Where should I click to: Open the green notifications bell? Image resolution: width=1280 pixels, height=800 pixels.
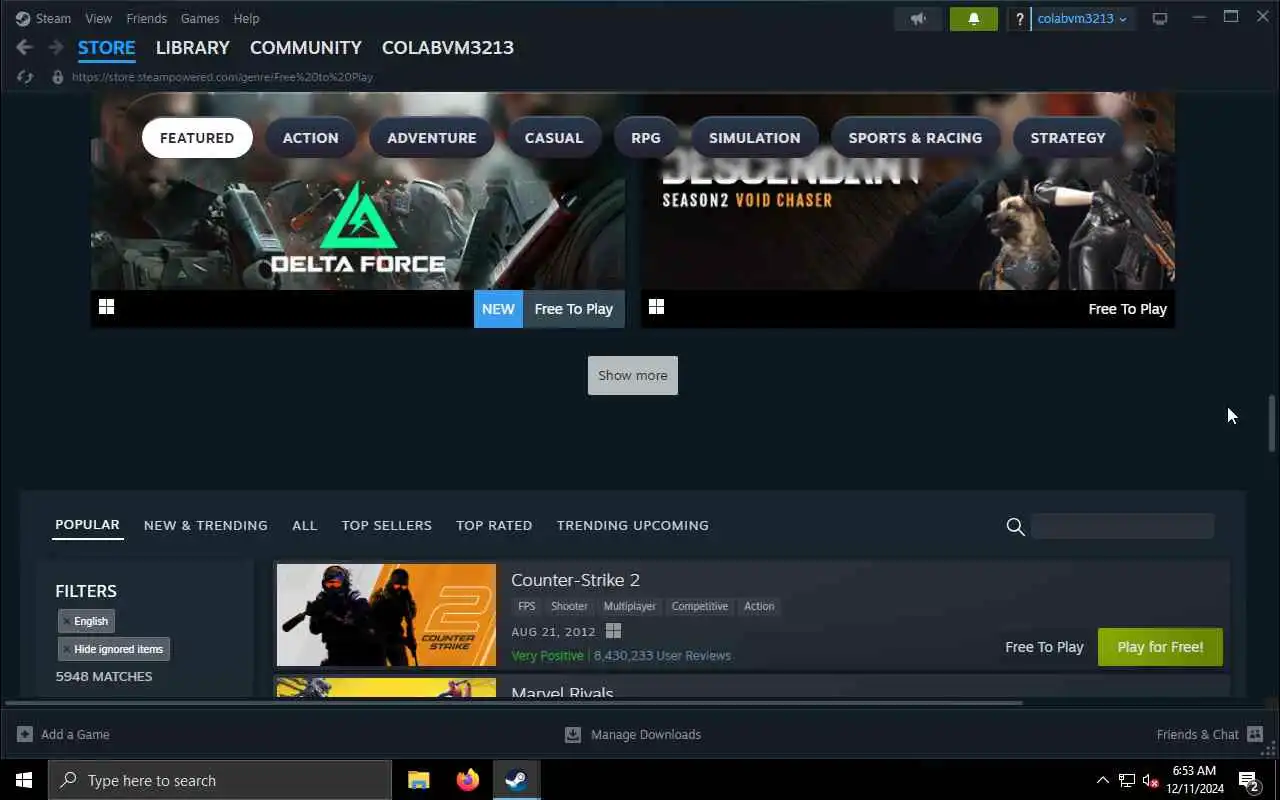coord(973,19)
